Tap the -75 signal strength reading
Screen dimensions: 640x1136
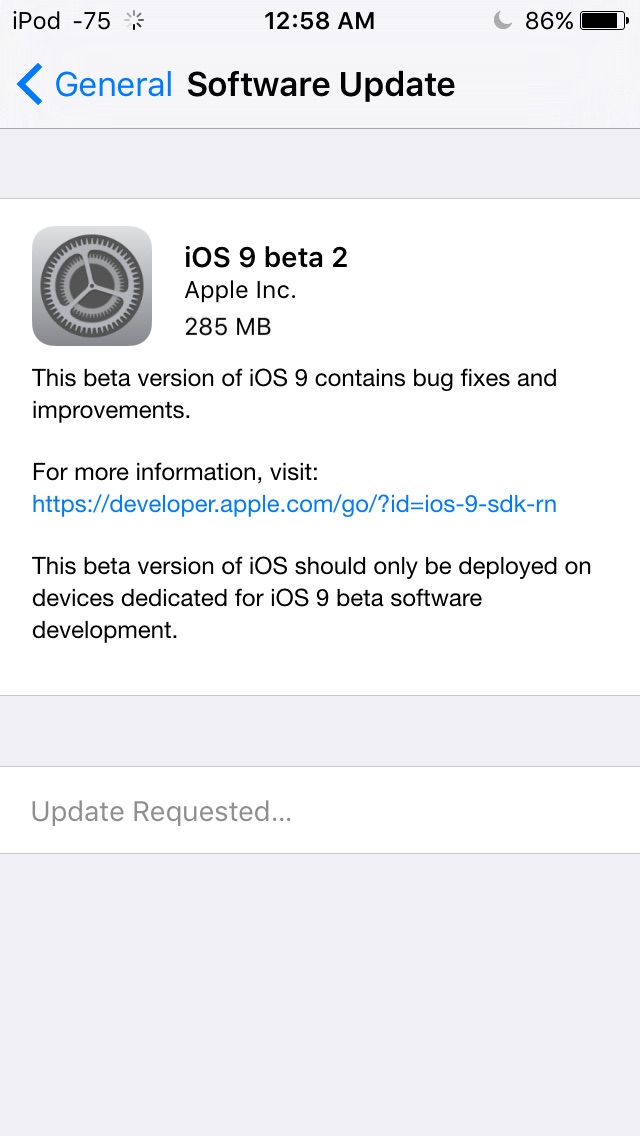coord(91,21)
